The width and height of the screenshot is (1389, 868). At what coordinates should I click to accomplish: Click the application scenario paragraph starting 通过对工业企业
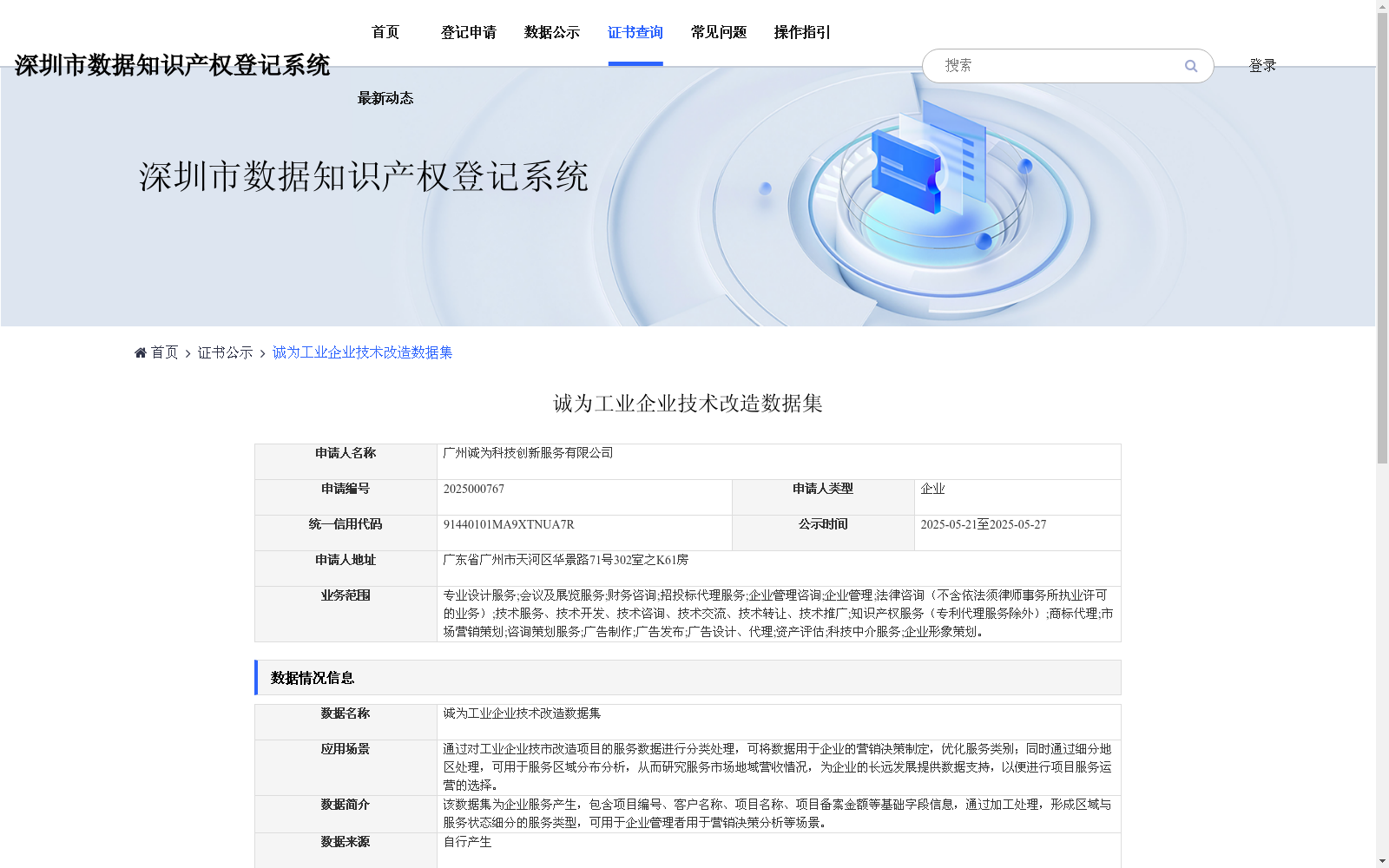(x=778, y=767)
